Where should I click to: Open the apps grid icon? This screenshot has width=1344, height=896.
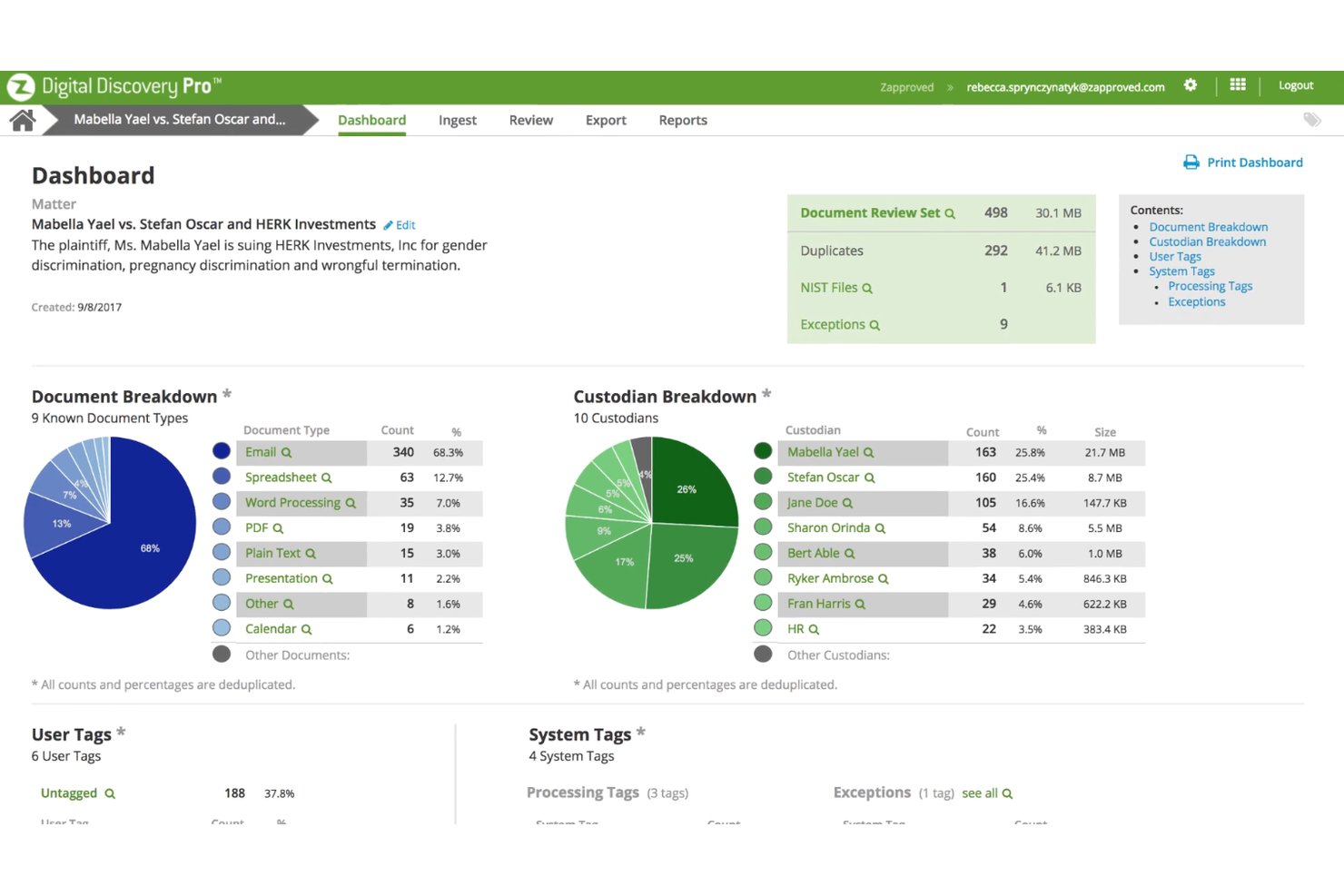(x=1238, y=84)
